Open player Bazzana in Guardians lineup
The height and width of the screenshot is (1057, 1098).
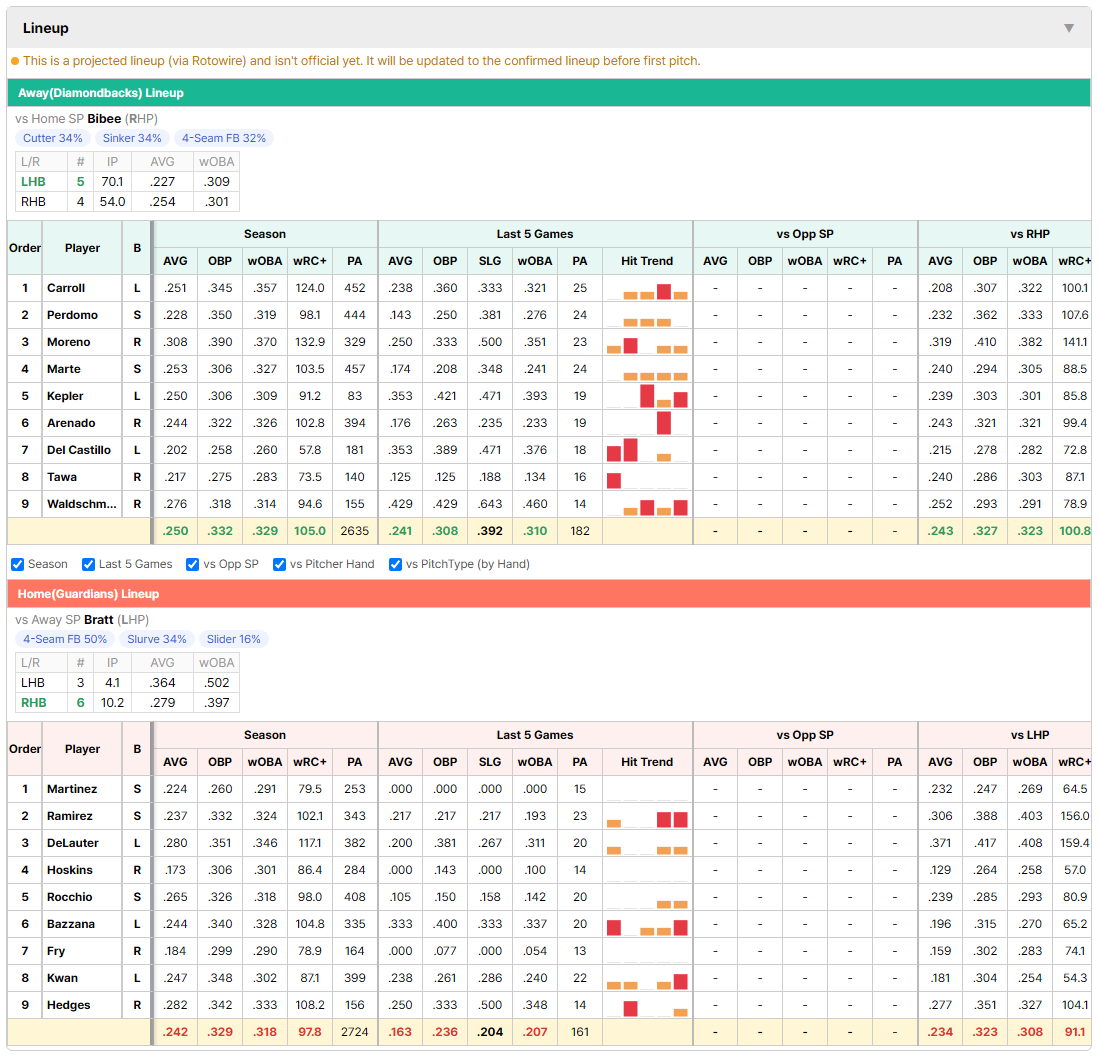pos(71,925)
